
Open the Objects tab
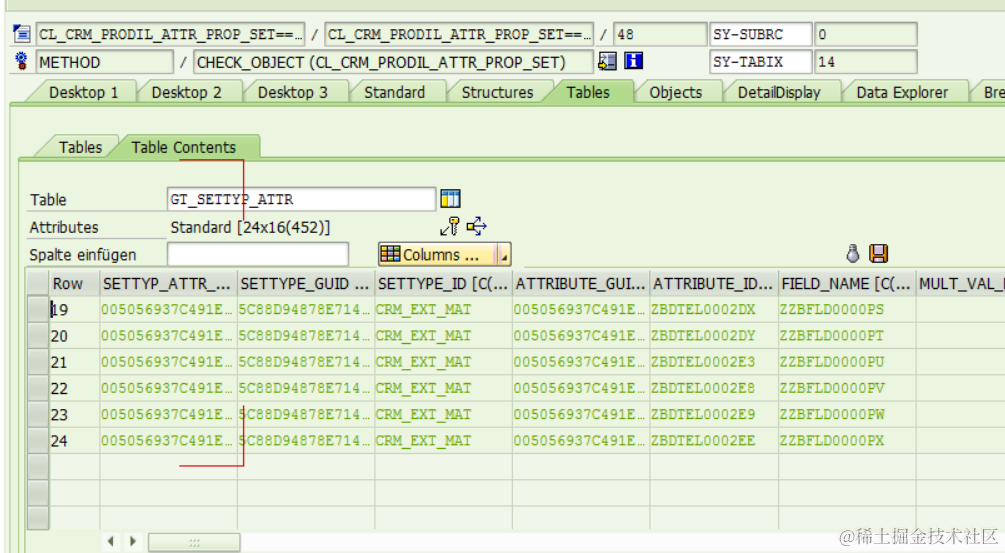coord(676,92)
